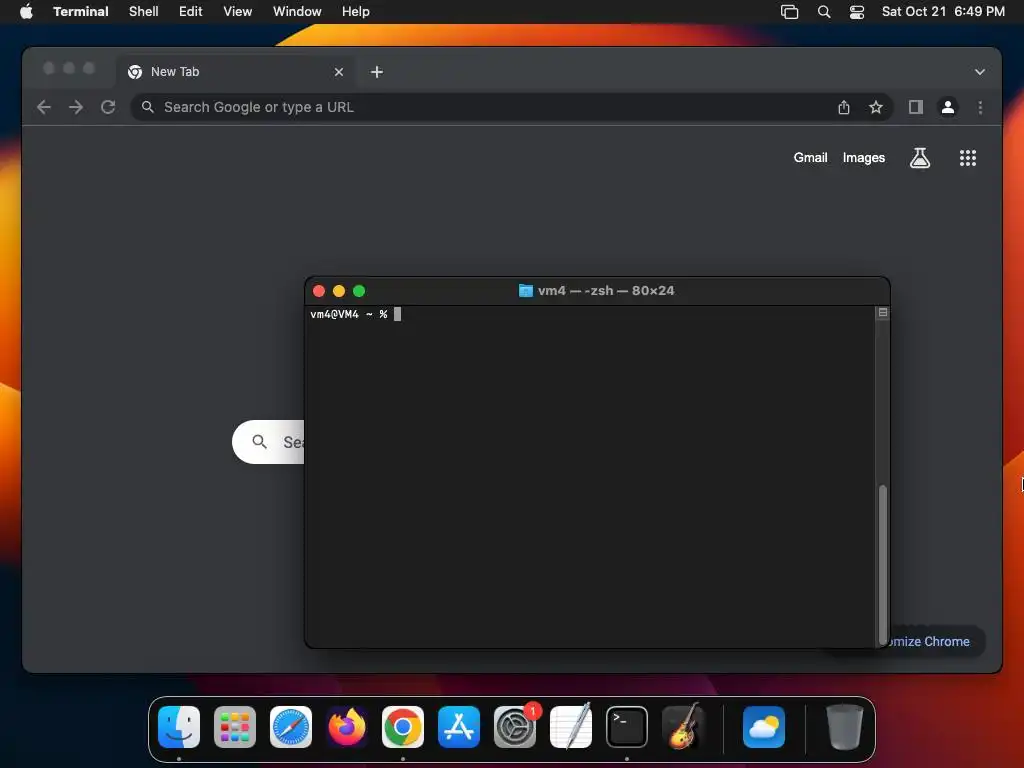Open the Help menu
Screen dimensions: 1024x768
pos(356,11)
